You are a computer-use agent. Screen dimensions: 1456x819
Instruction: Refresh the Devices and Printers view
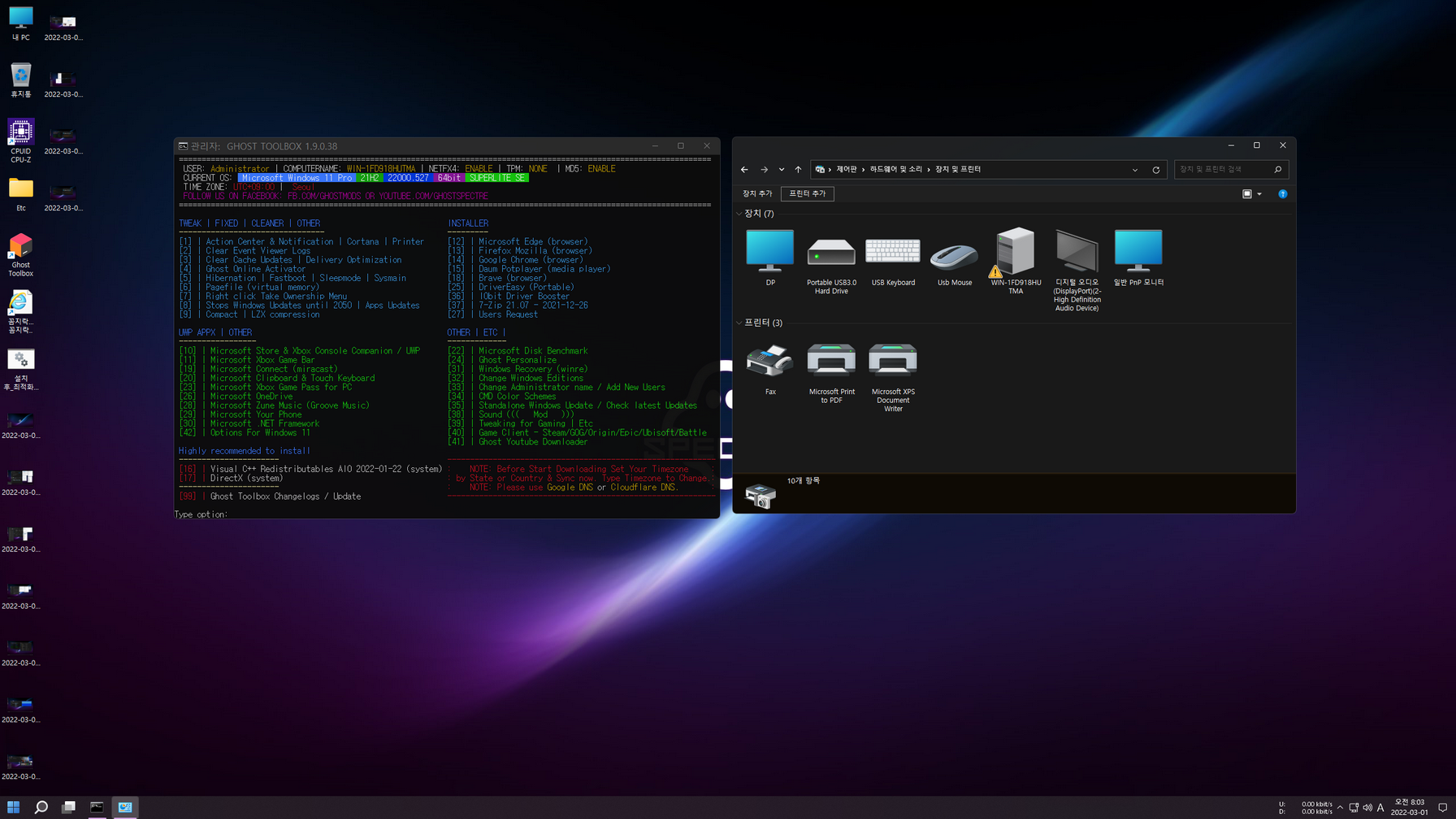click(1156, 170)
